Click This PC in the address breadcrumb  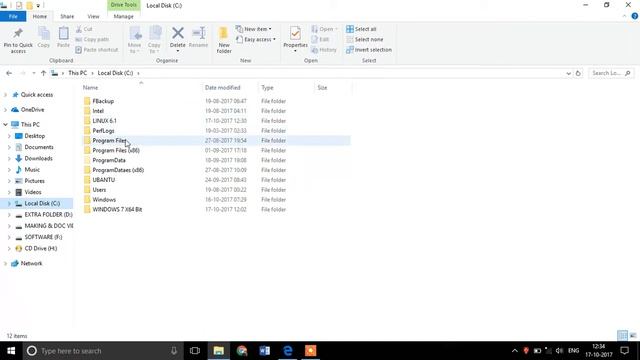(x=78, y=73)
